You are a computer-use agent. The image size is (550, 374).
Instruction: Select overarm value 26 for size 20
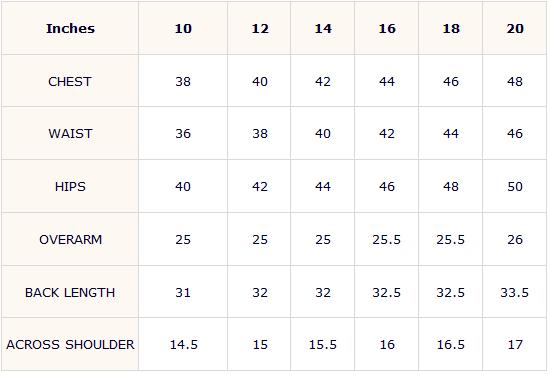515,240
